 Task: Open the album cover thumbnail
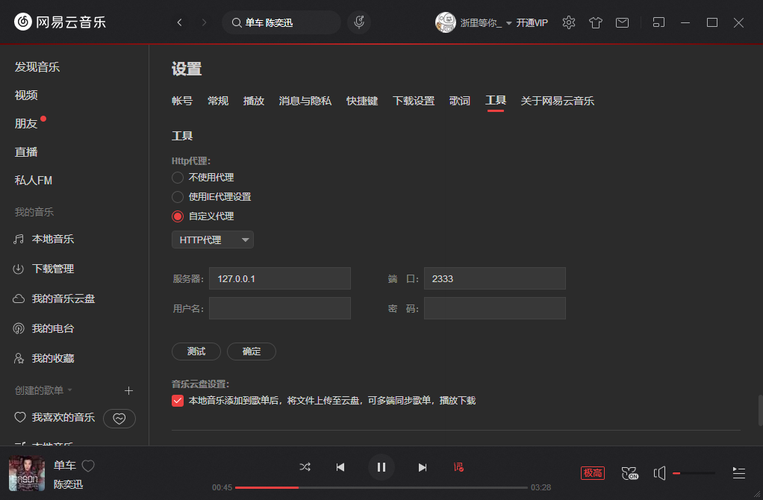point(27,473)
